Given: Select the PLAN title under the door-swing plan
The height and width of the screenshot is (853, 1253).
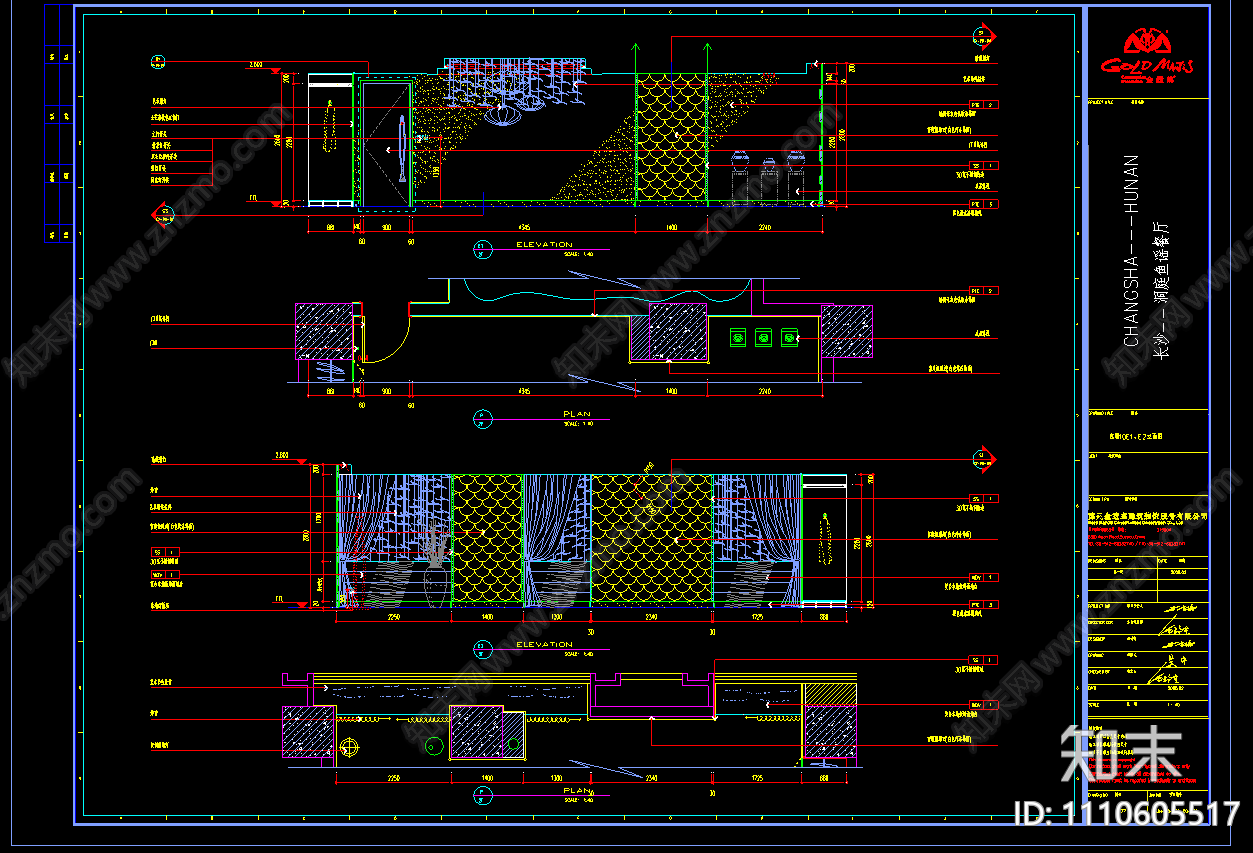Looking at the screenshot, I should [577, 413].
